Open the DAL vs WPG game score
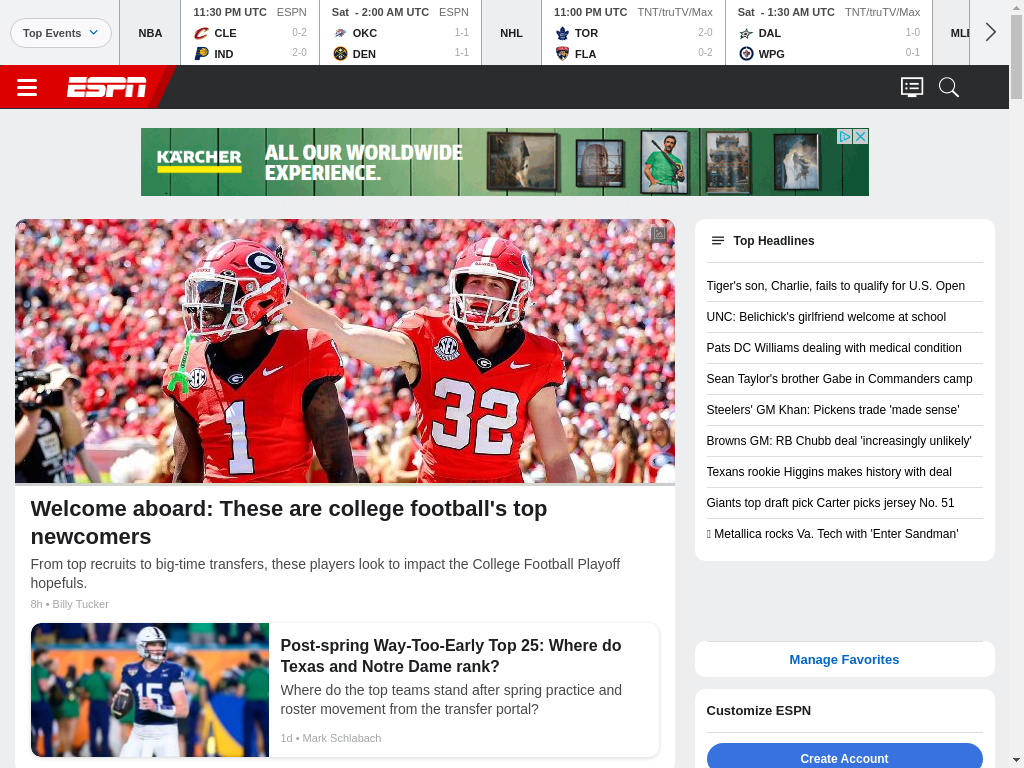1024x768 pixels. coord(829,33)
